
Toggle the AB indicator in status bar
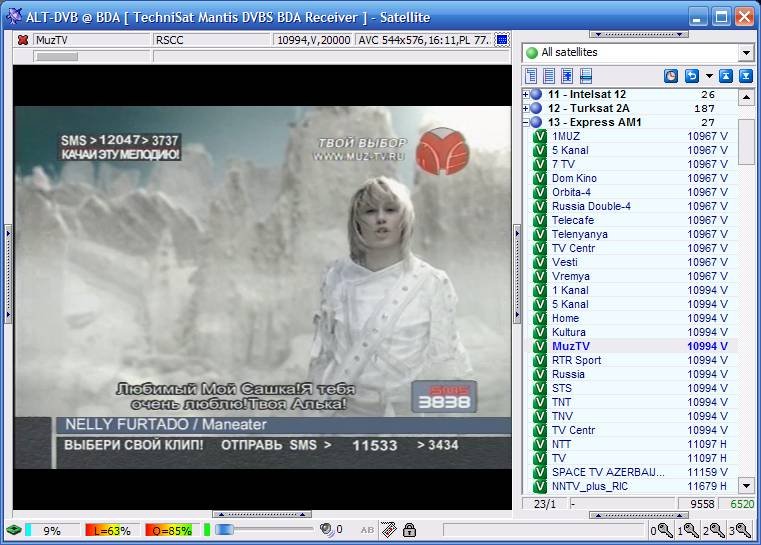[x=367, y=530]
